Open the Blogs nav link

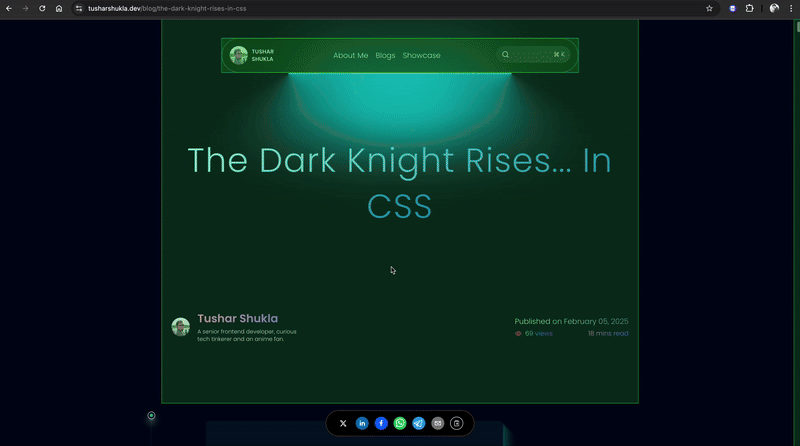(x=385, y=55)
